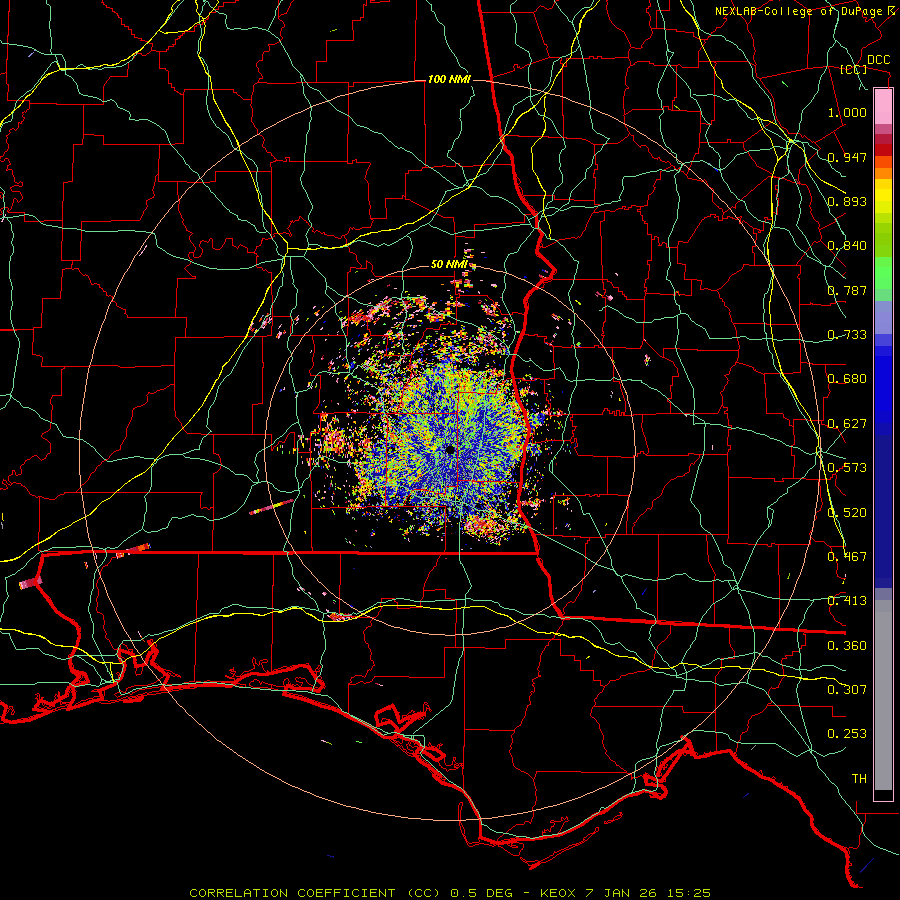Choose the gray swatch beside 0.307
Screen dimensions: 900x900
pyautogui.click(x=883, y=695)
